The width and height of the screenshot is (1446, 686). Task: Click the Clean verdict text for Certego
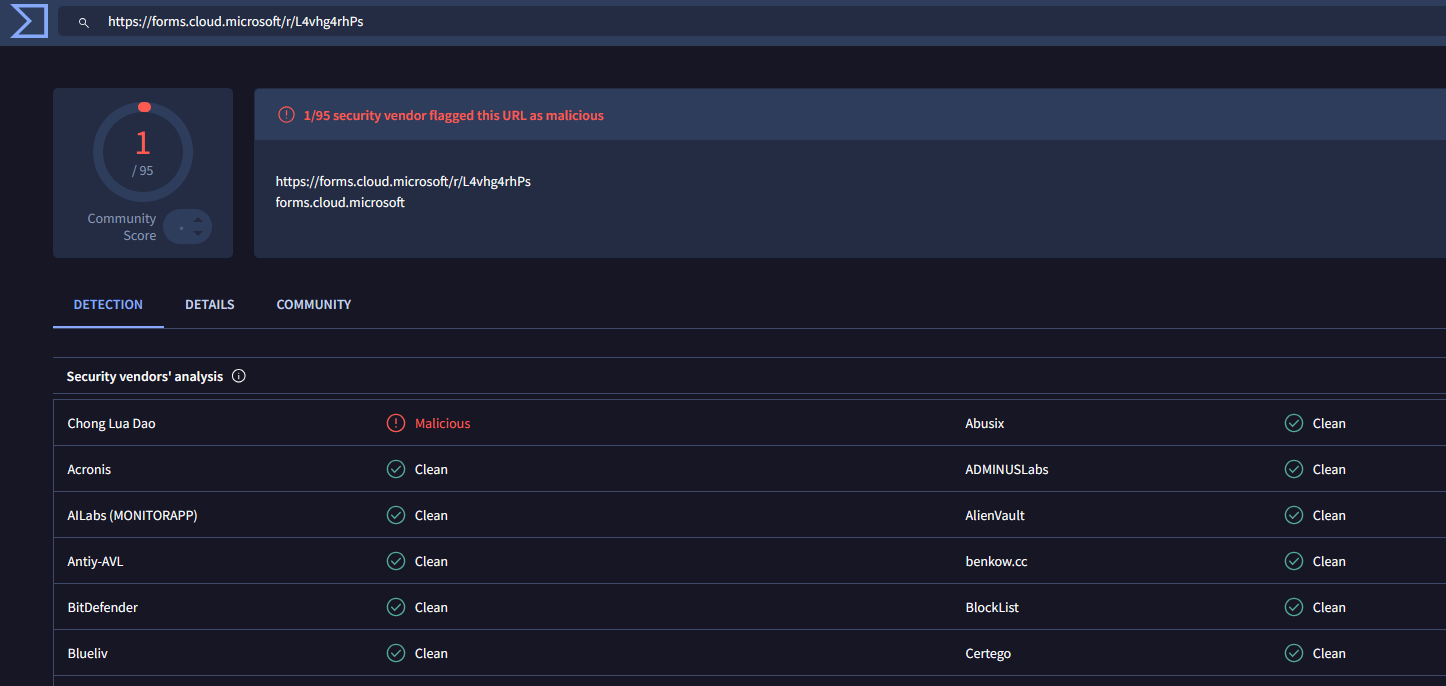(1329, 653)
